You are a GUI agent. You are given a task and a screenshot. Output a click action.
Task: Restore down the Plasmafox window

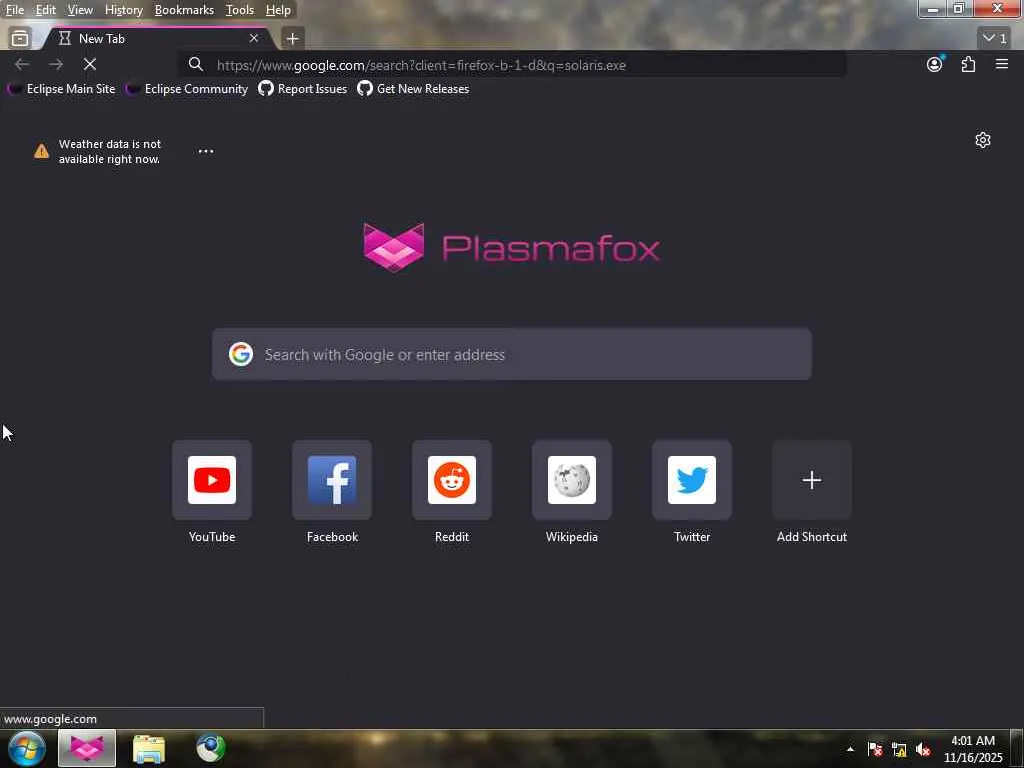click(959, 9)
